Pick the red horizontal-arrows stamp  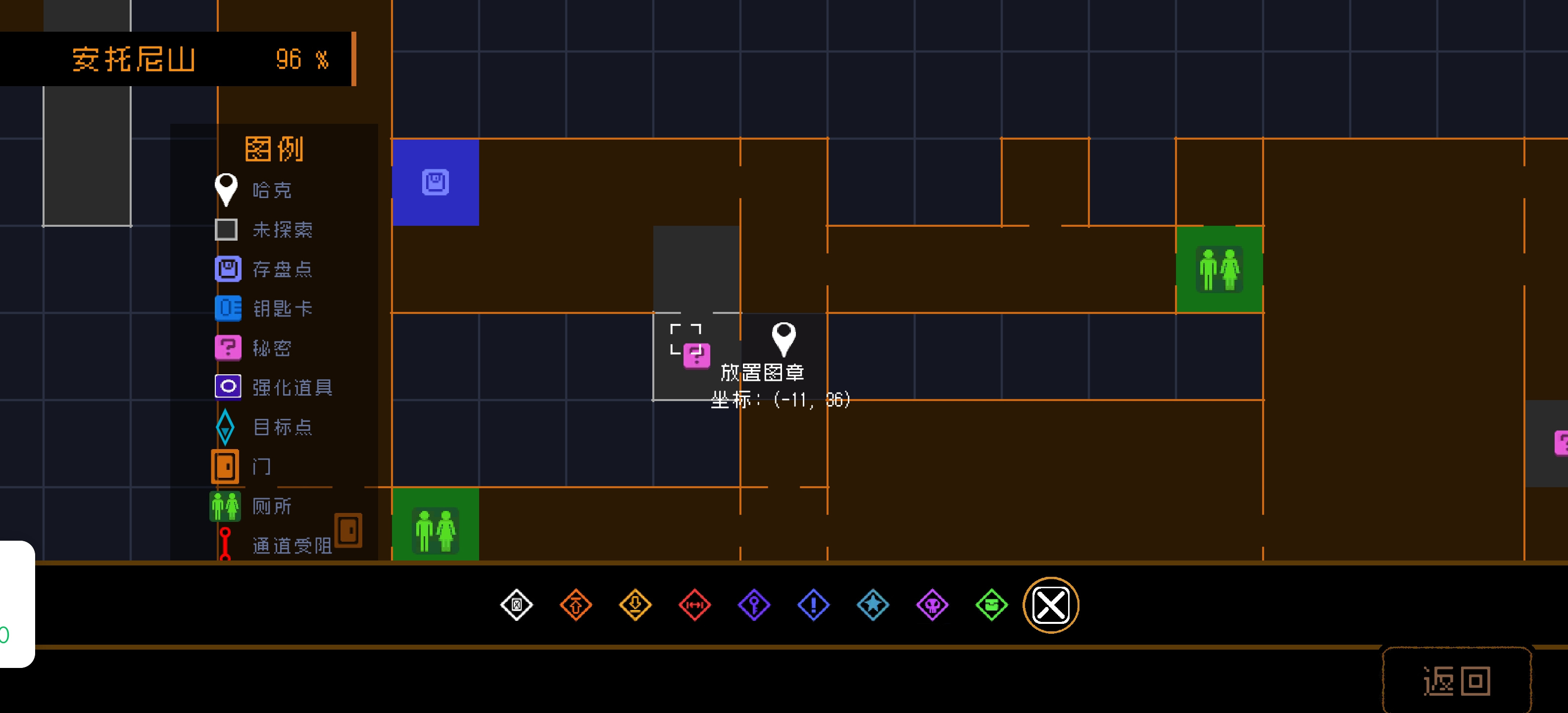[694, 605]
